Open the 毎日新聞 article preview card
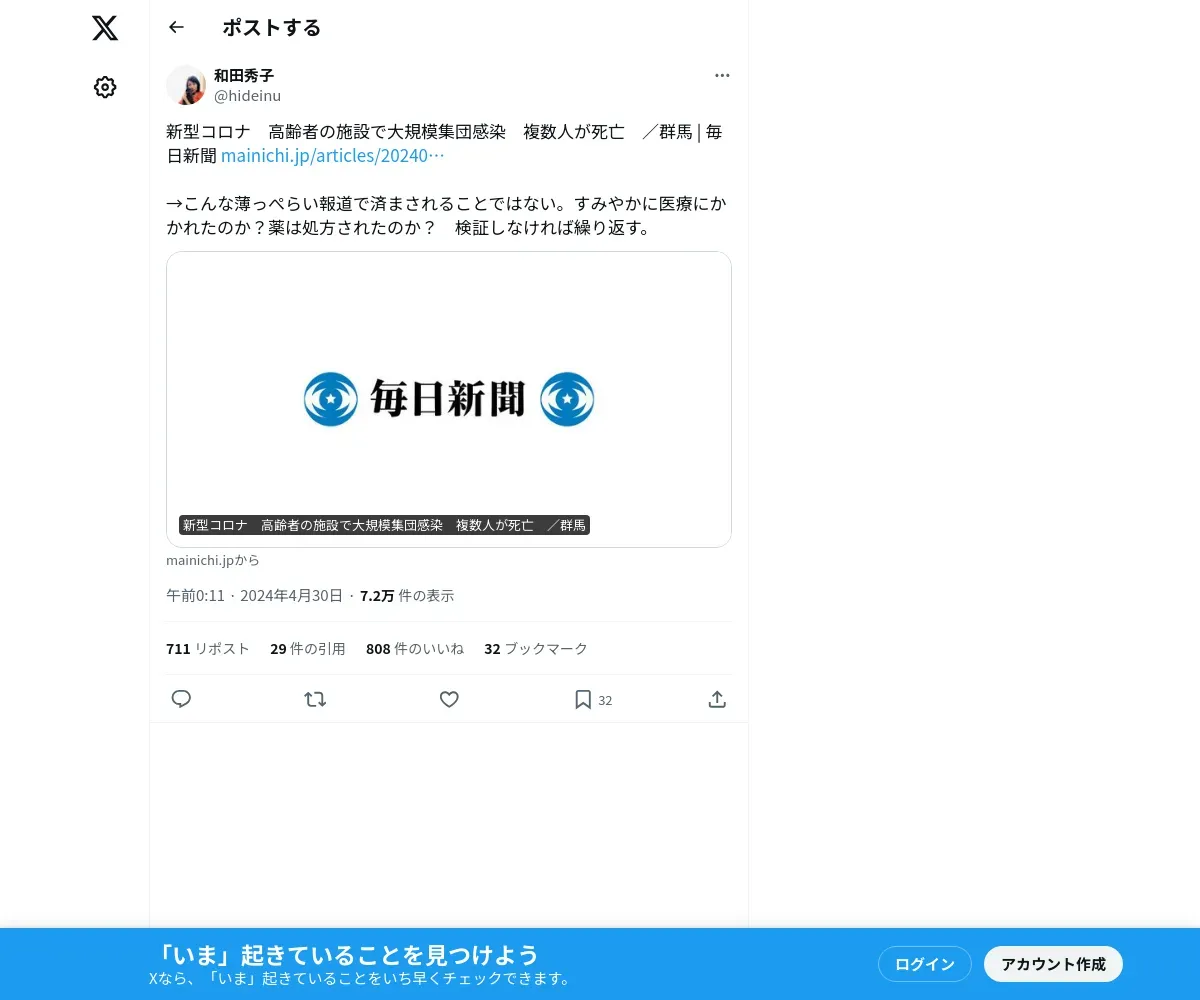The width and height of the screenshot is (1200, 1000). pyautogui.click(x=449, y=399)
